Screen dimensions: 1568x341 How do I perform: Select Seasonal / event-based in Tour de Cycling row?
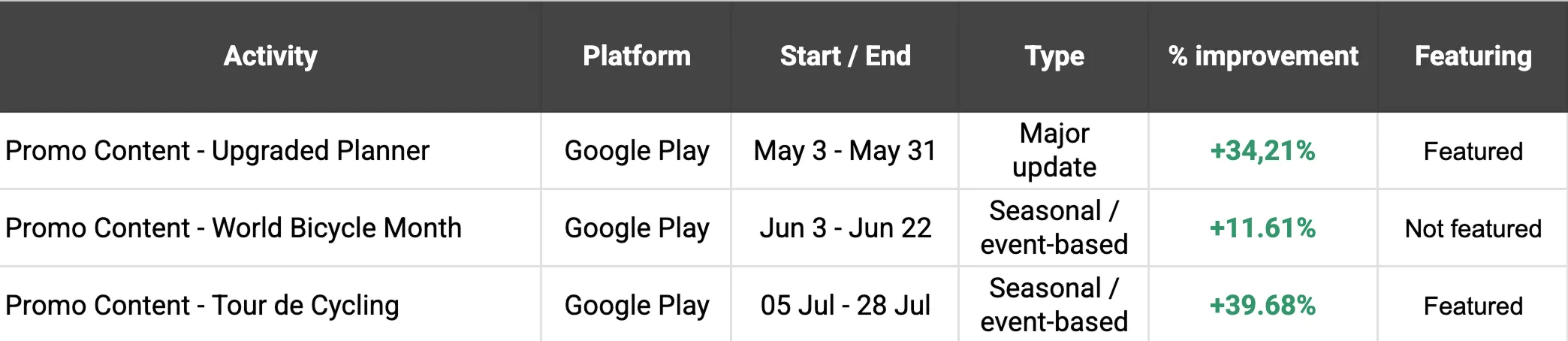(x=1054, y=305)
